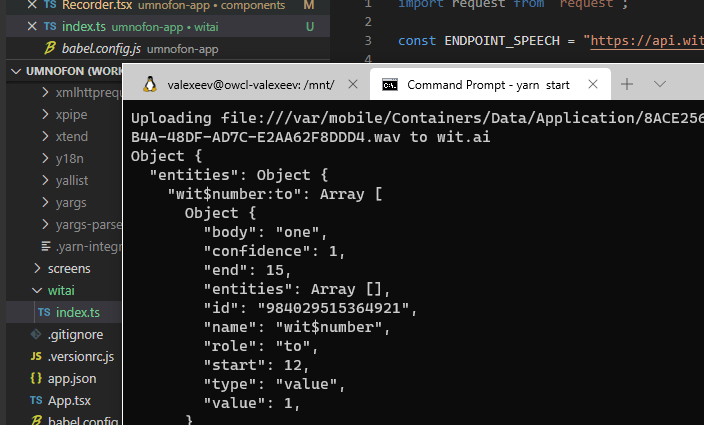
Task: Click the TS icon of Recorder.tsx
Action: pyautogui.click(x=50, y=5)
